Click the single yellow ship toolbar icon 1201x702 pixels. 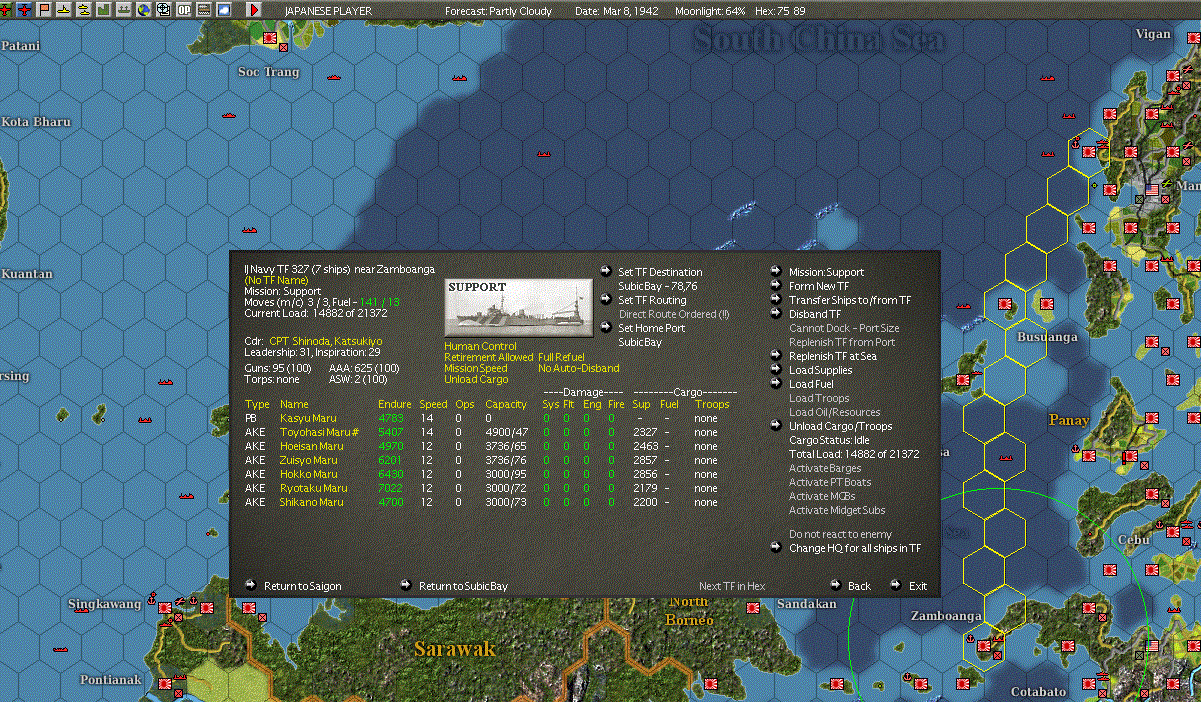pos(64,9)
